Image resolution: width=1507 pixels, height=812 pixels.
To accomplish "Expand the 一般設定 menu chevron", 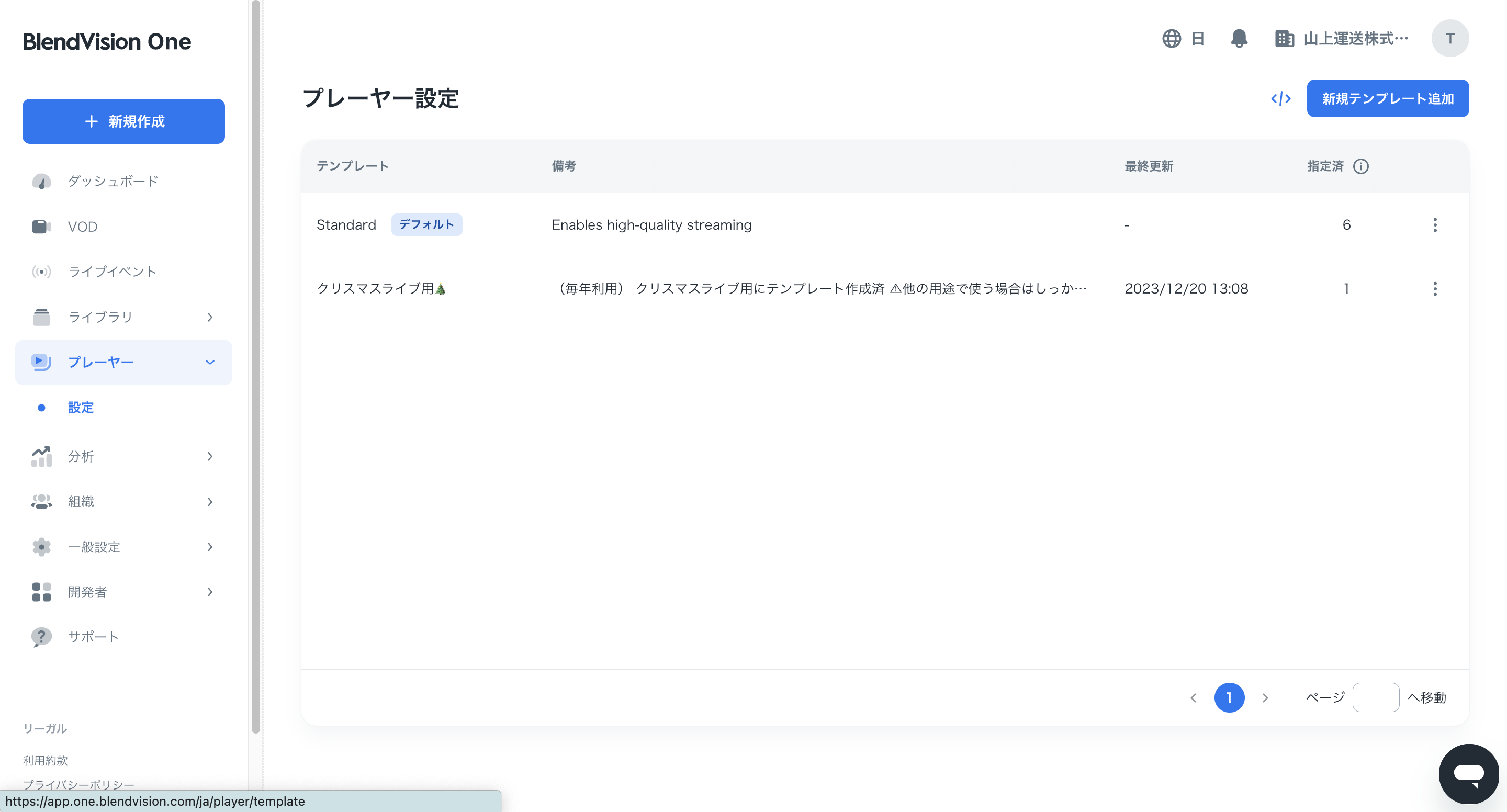I will tap(210, 546).
